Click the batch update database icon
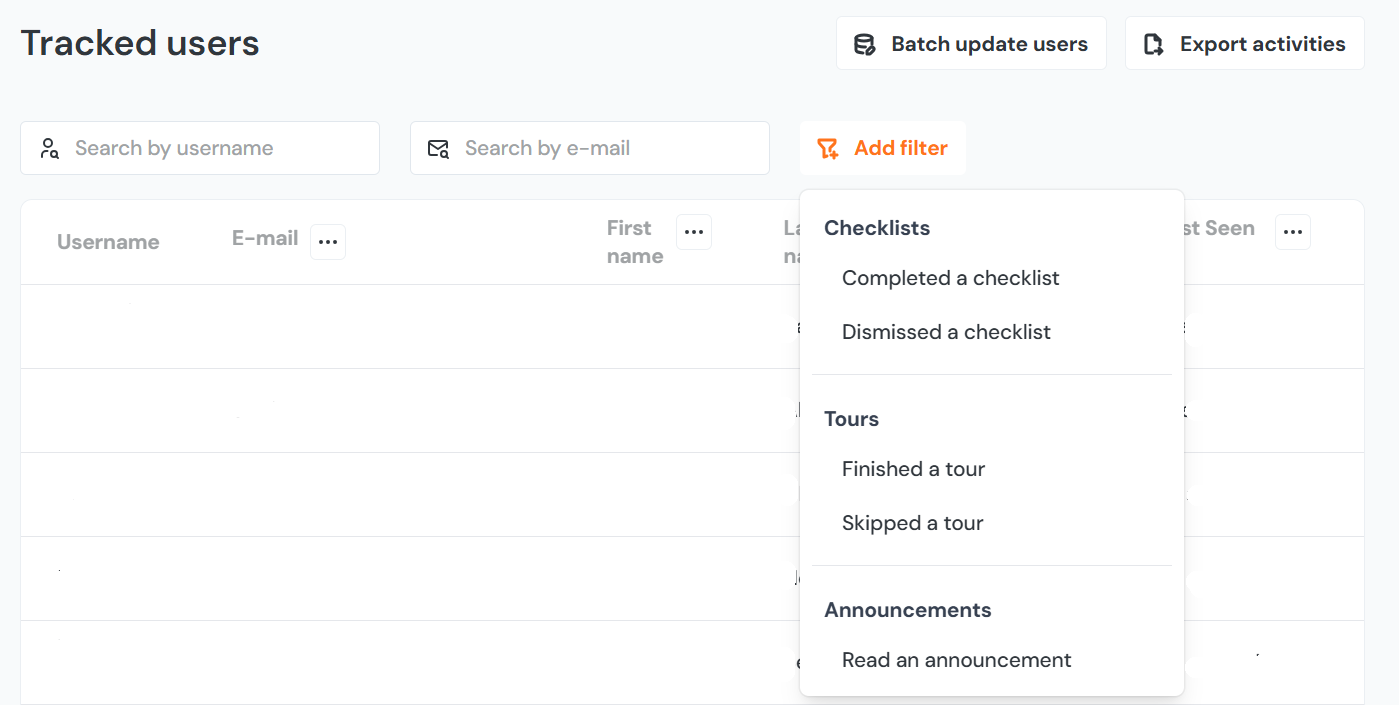 (864, 44)
